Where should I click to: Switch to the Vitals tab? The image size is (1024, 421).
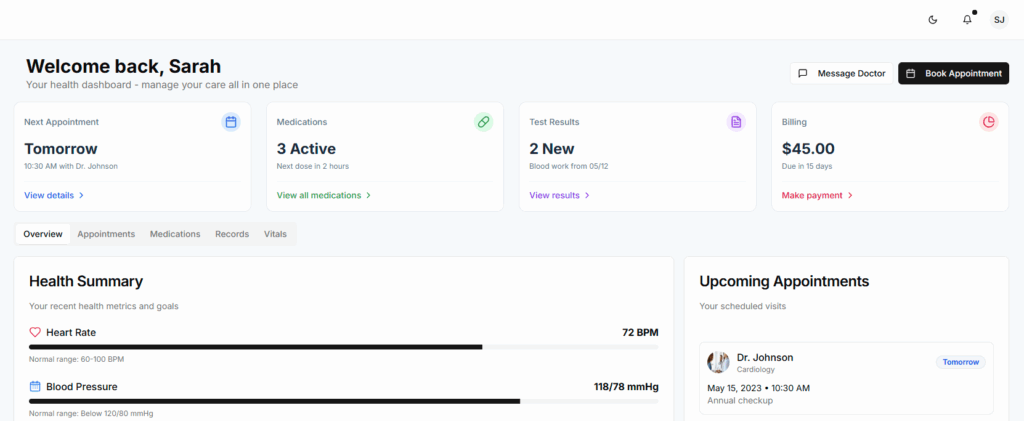point(275,234)
